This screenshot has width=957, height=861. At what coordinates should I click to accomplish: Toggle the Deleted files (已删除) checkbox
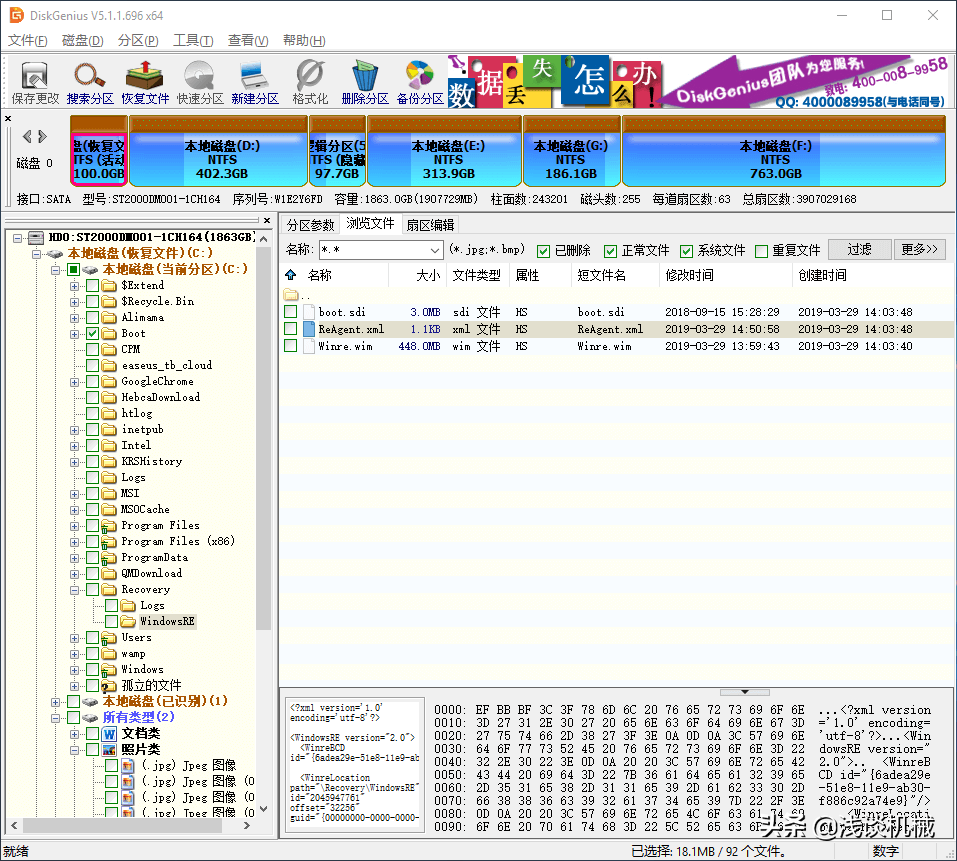coord(543,251)
